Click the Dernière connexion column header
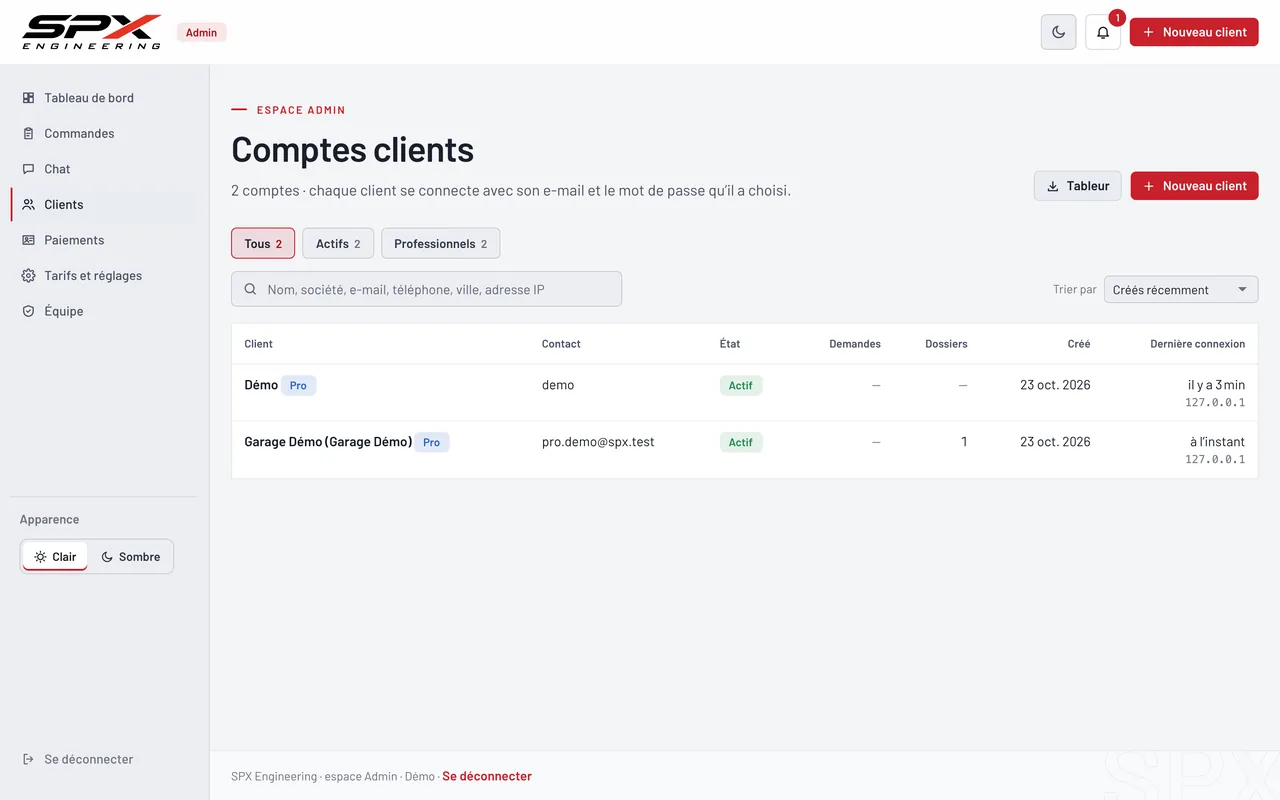1280x800 pixels. (1197, 344)
